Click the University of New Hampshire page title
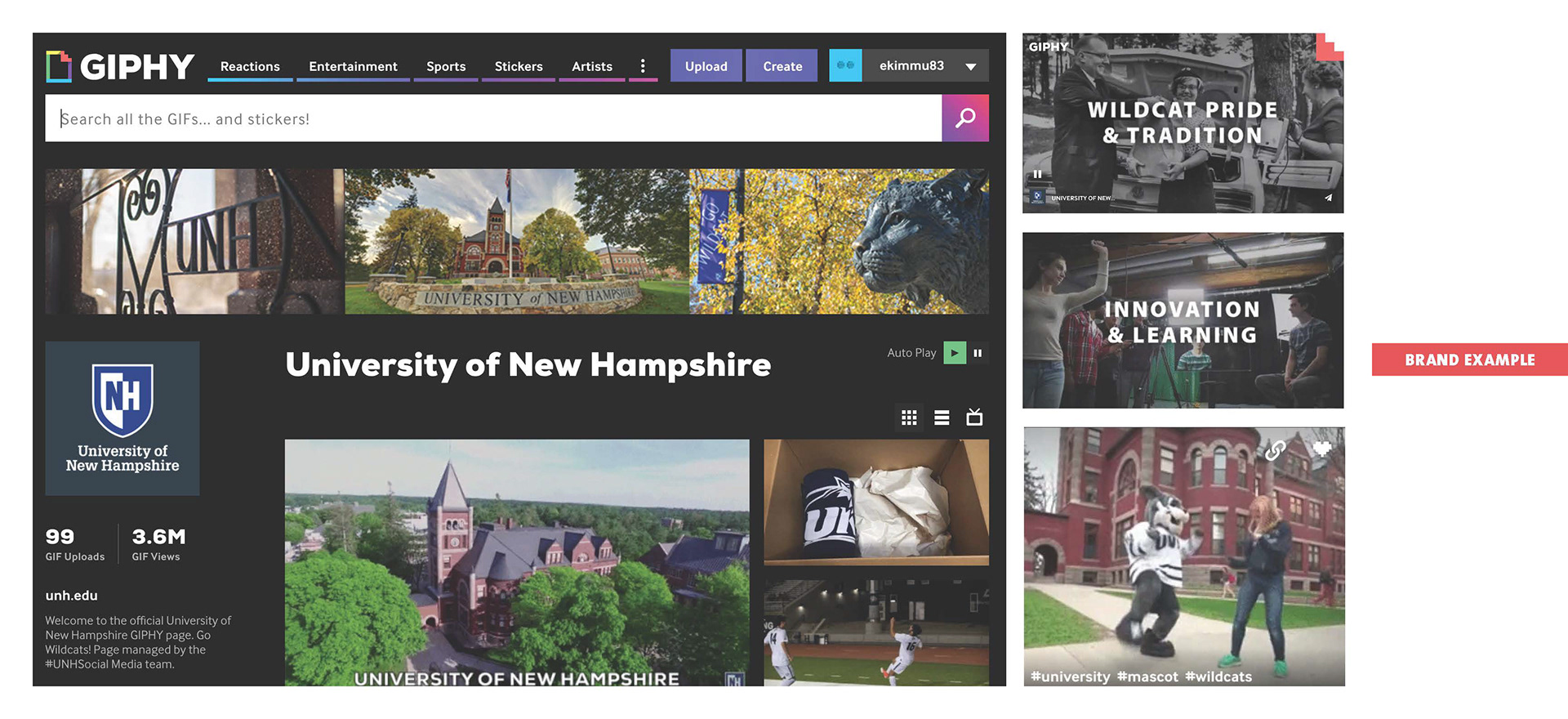The image size is (1568, 719). pyautogui.click(x=528, y=365)
